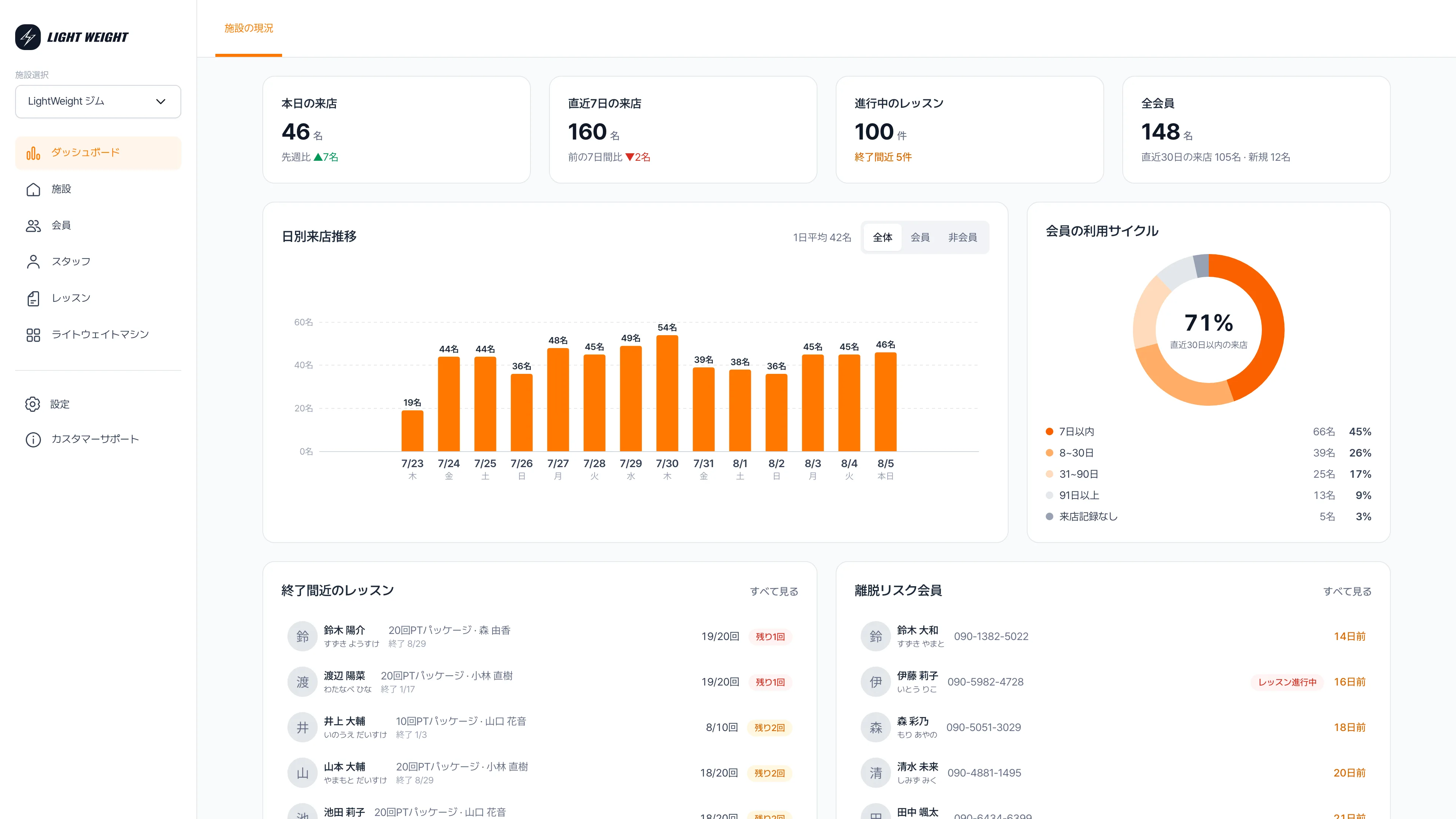Click the 8/5 bar showing 46名
Image resolution: width=1456 pixels, height=819 pixels.
point(885,402)
